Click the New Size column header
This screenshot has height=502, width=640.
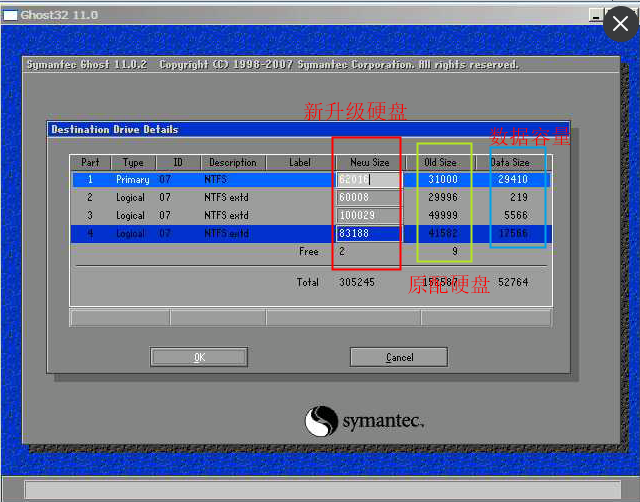click(369, 162)
